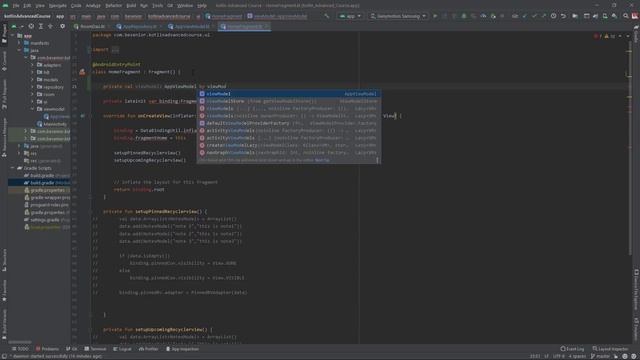640x360 pixels.
Task: Select the MainActivity file in tree
Action: (52, 124)
